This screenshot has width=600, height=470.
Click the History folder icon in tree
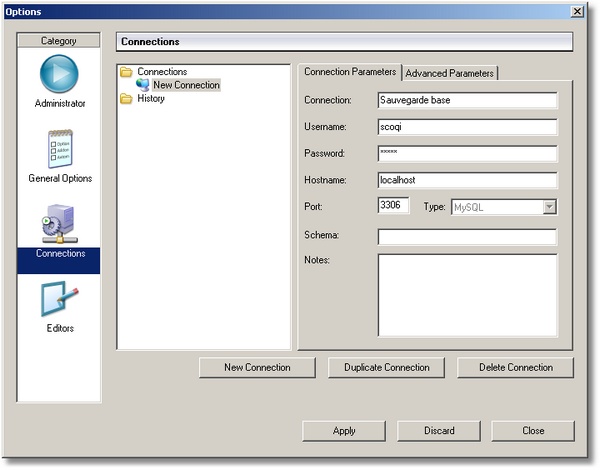[x=126, y=98]
